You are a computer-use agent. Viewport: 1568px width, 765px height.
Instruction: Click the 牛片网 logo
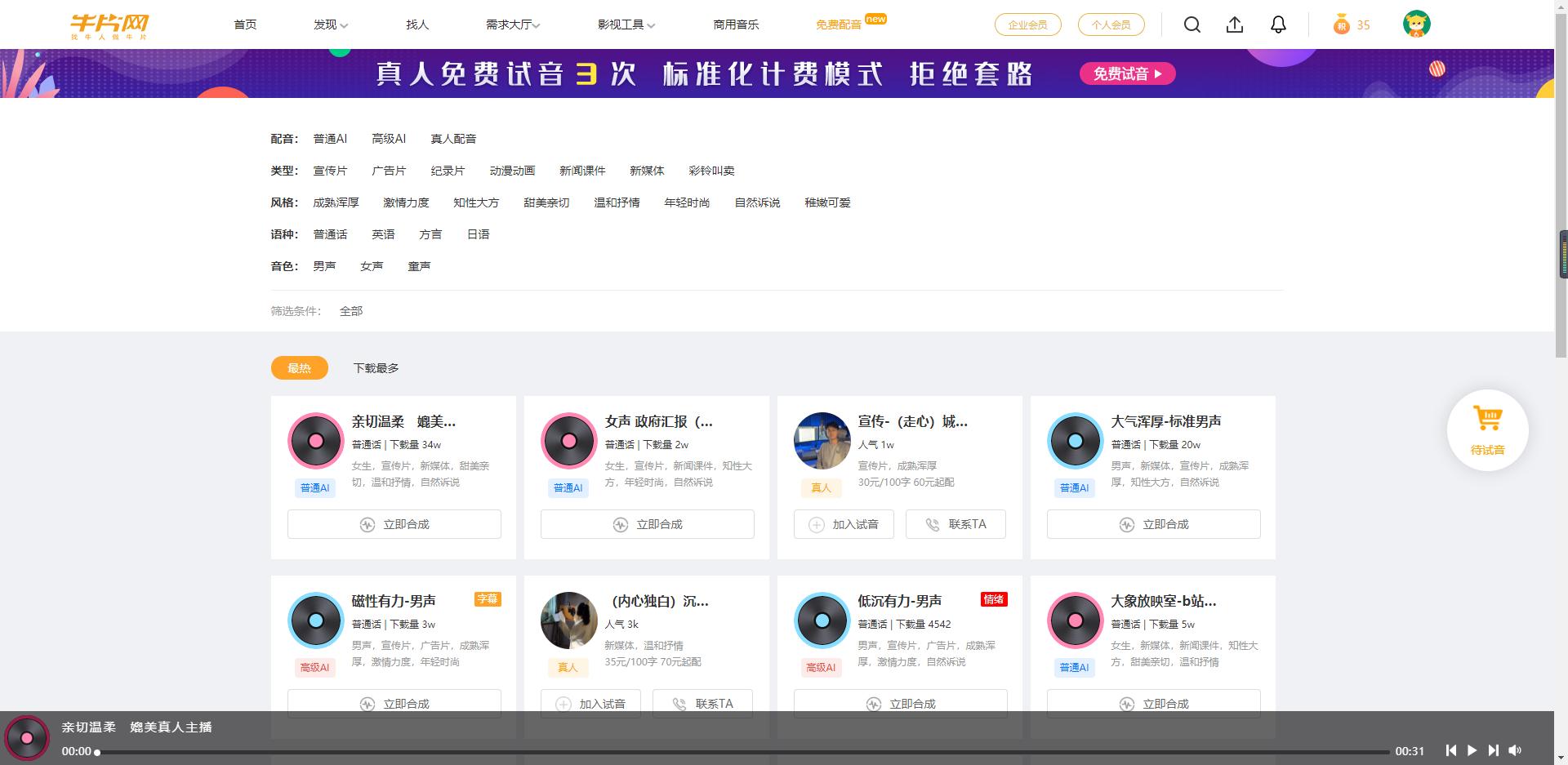point(110,24)
